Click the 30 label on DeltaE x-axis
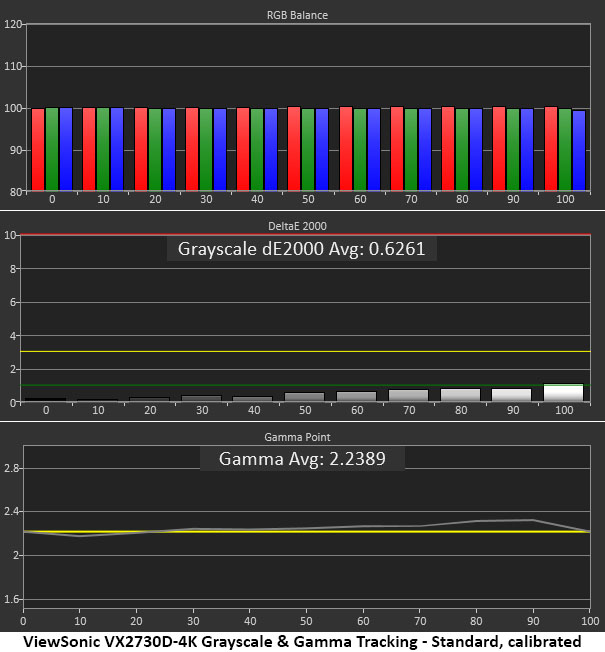This screenshot has width=605, height=652. click(202, 410)
